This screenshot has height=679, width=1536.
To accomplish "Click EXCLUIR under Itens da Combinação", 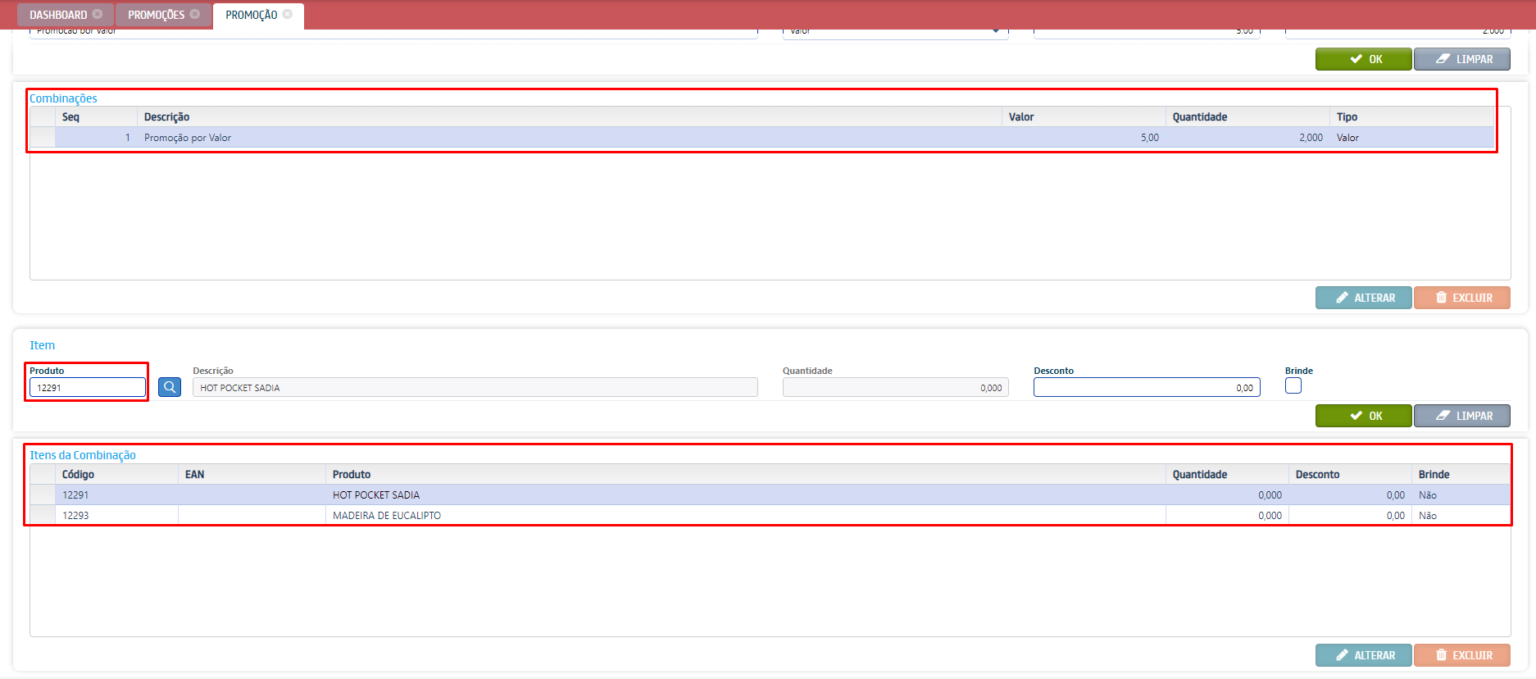I will [1461, 655].
